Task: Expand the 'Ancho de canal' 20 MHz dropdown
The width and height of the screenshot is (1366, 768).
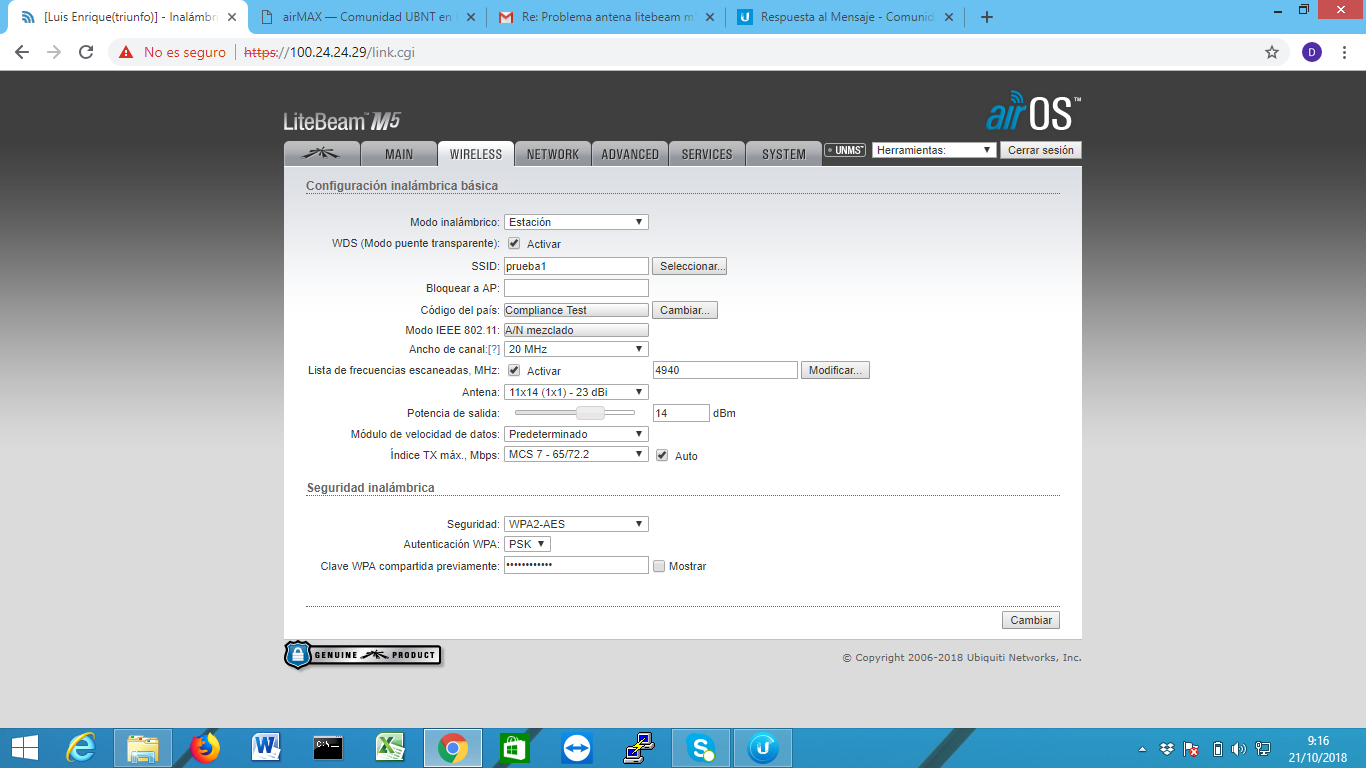Action: (x=576, y=349)
